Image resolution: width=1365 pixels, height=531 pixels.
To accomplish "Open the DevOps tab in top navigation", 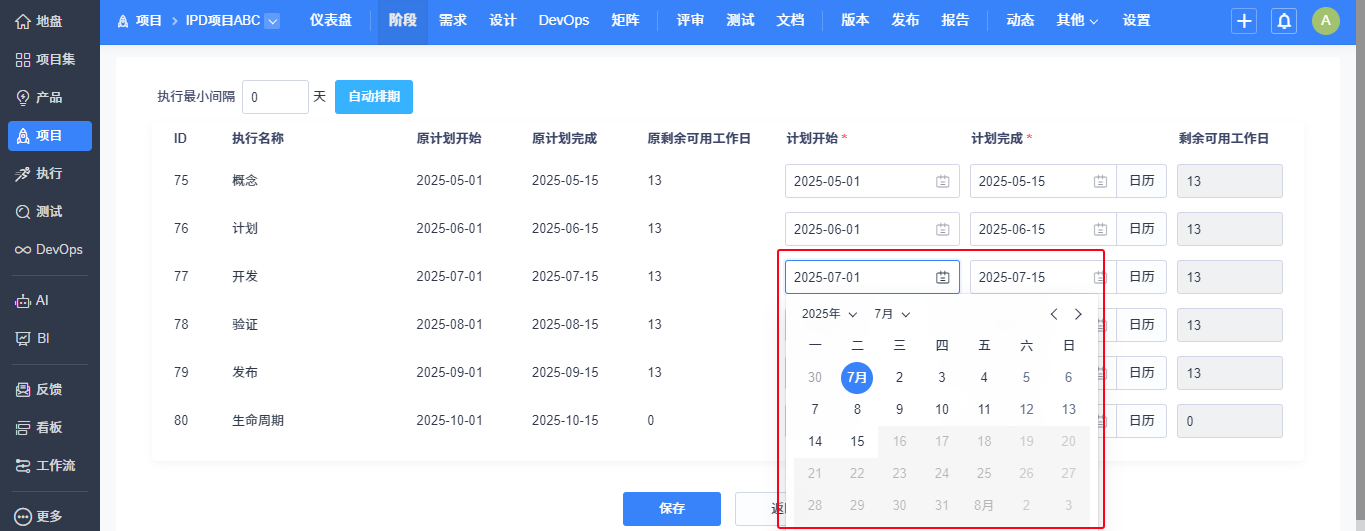I will tap(563, 21).
